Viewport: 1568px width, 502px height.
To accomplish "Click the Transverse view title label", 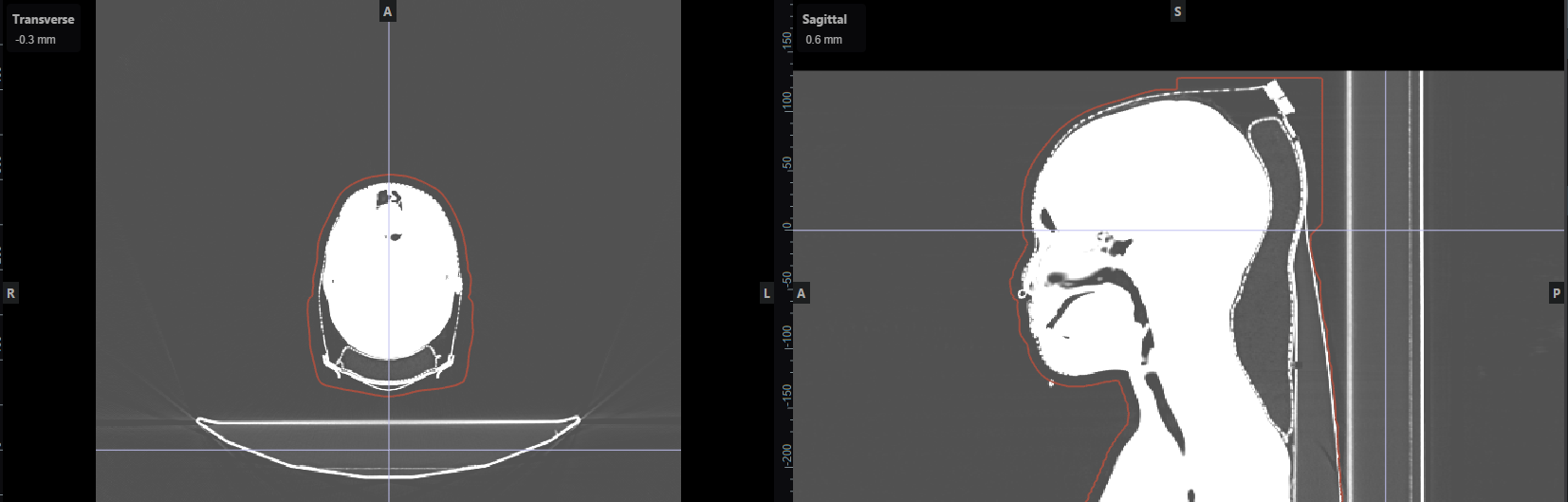I will click(43, 19).
